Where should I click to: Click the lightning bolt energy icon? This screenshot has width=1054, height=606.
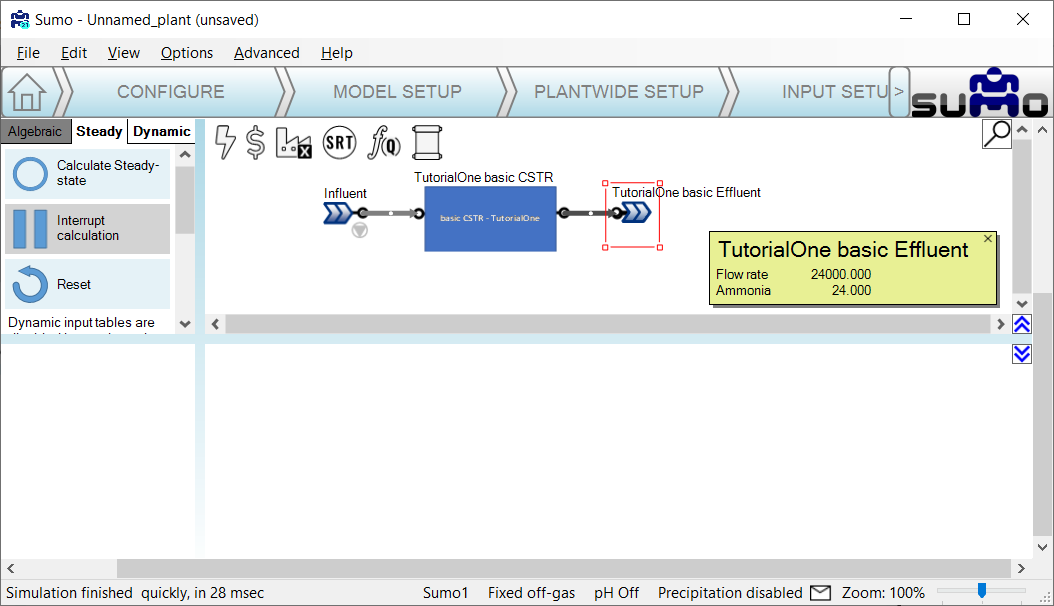click(226, 143)
